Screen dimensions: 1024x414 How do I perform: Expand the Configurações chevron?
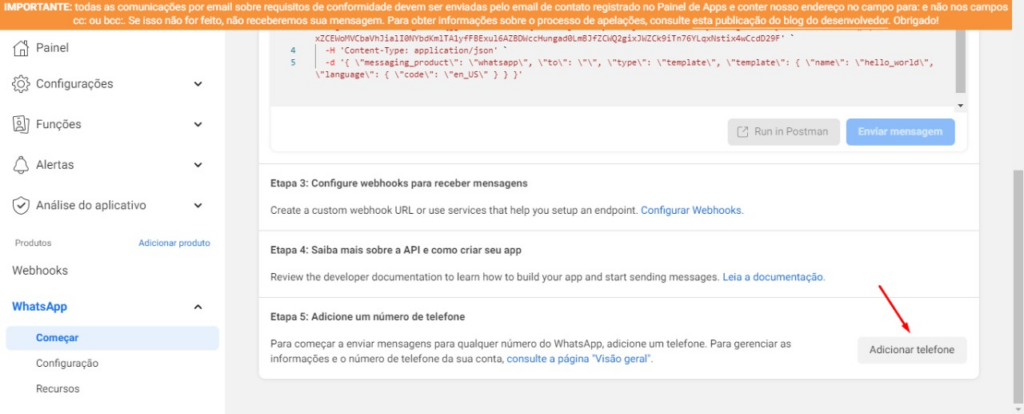196,84
